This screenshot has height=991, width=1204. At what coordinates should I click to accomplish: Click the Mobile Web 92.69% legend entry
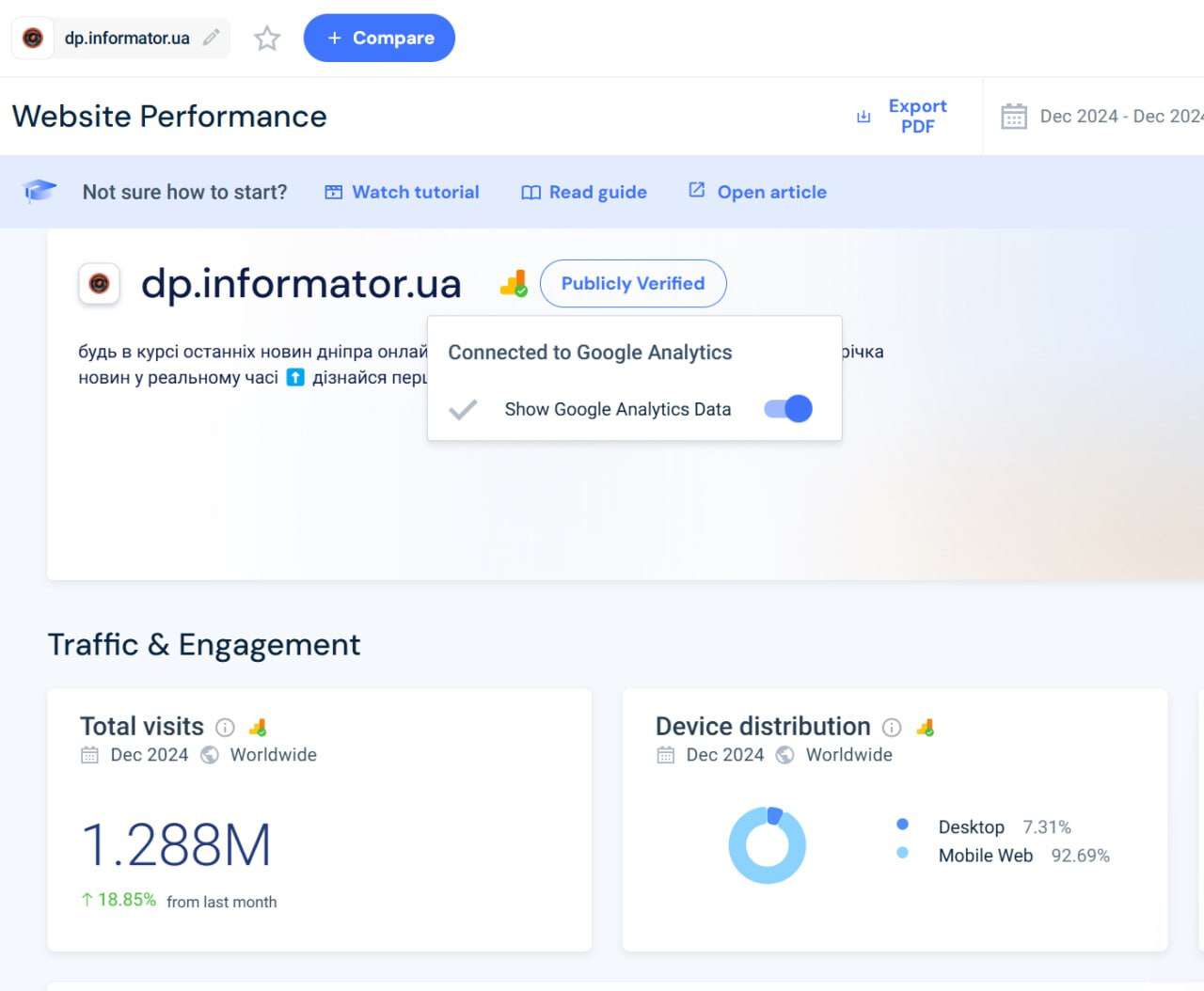pyautogui.click(x=1024, y=856)
